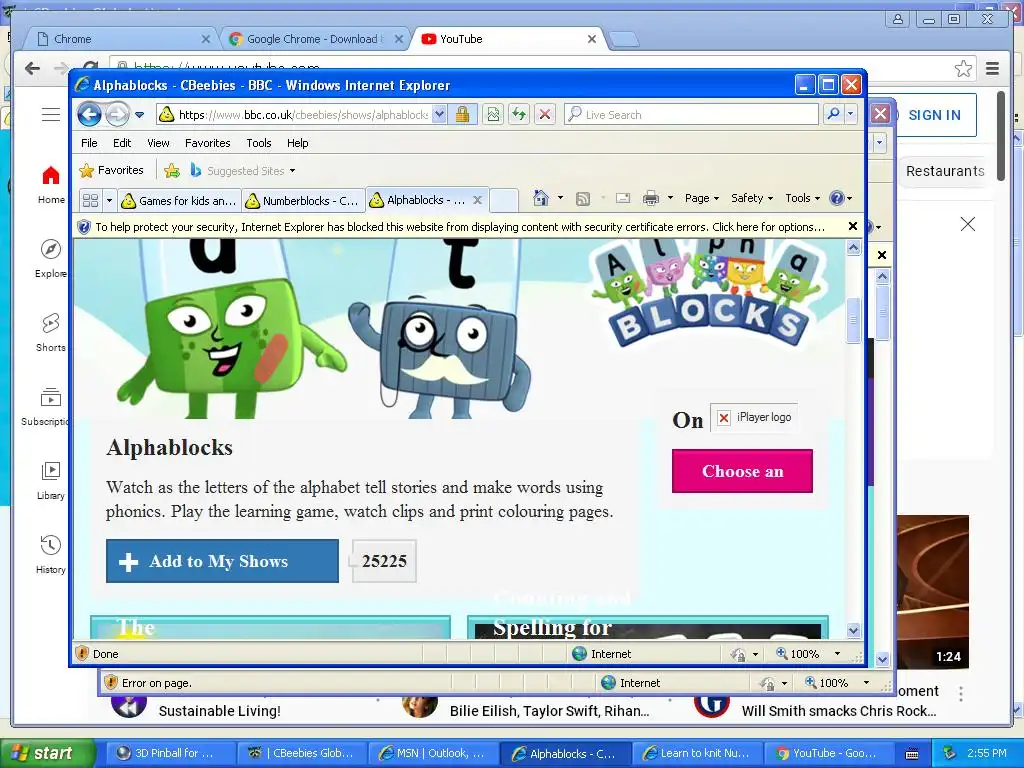This screenshot has height=768, width=1024.
Task: Open the 100% zoom level dropdown in status bar
Action: tap(837, 654)
